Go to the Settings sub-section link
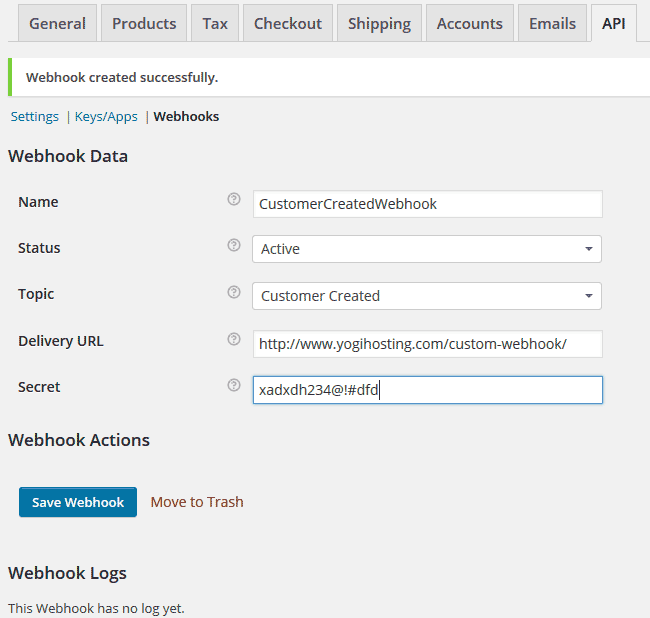This screenshot has width=650, height=618. tap(35, 117)
